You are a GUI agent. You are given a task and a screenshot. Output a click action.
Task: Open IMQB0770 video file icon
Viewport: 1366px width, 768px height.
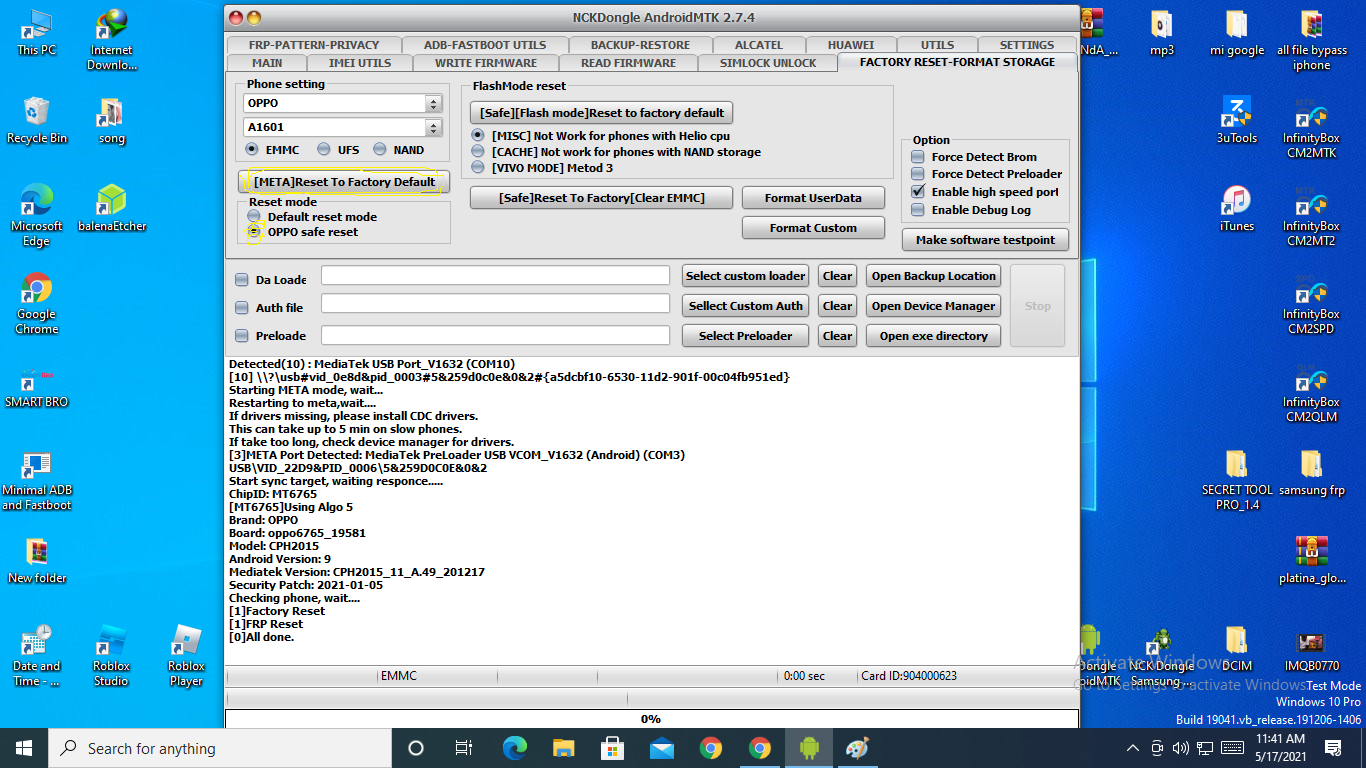1311,649
